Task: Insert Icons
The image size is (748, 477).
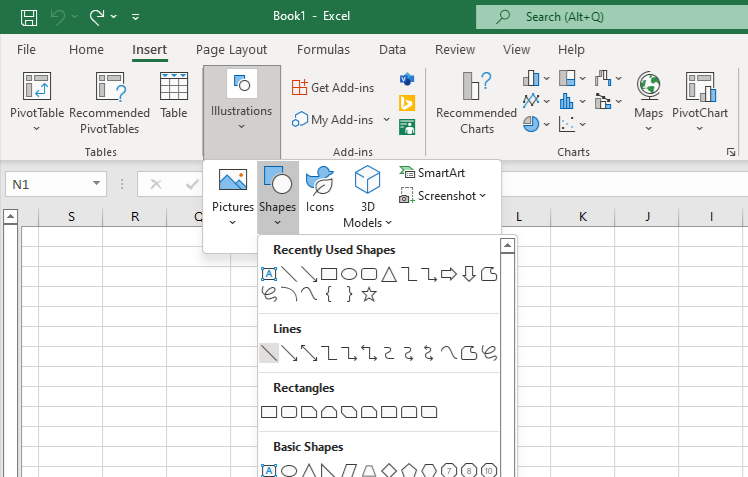Action: [x=320, y=189]
